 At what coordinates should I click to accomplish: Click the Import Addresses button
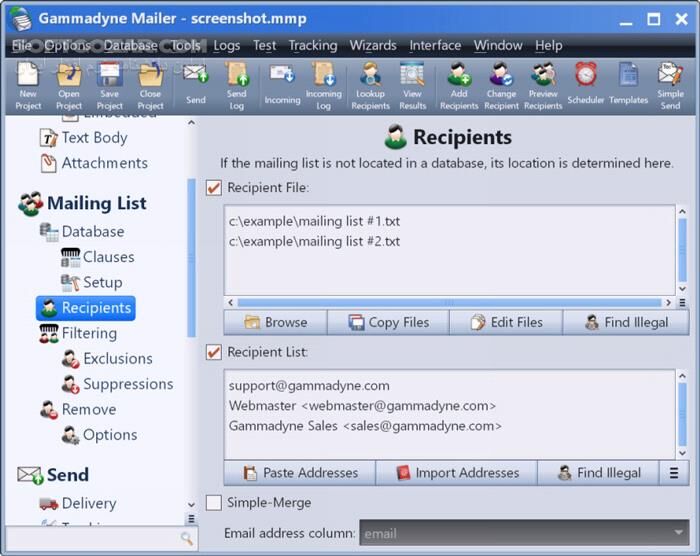click(456, 473)
